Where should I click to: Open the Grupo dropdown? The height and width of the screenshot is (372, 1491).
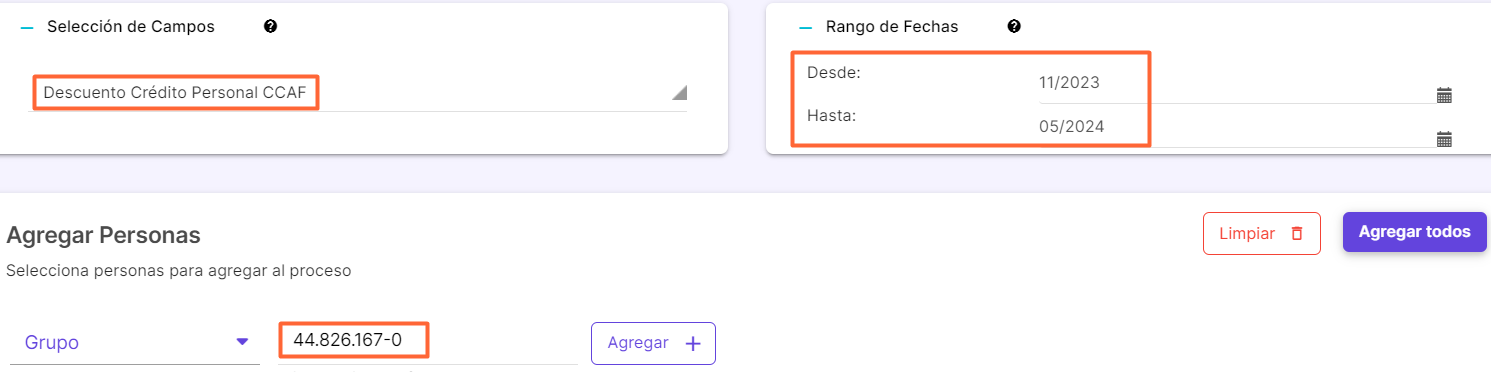[135, 342]
